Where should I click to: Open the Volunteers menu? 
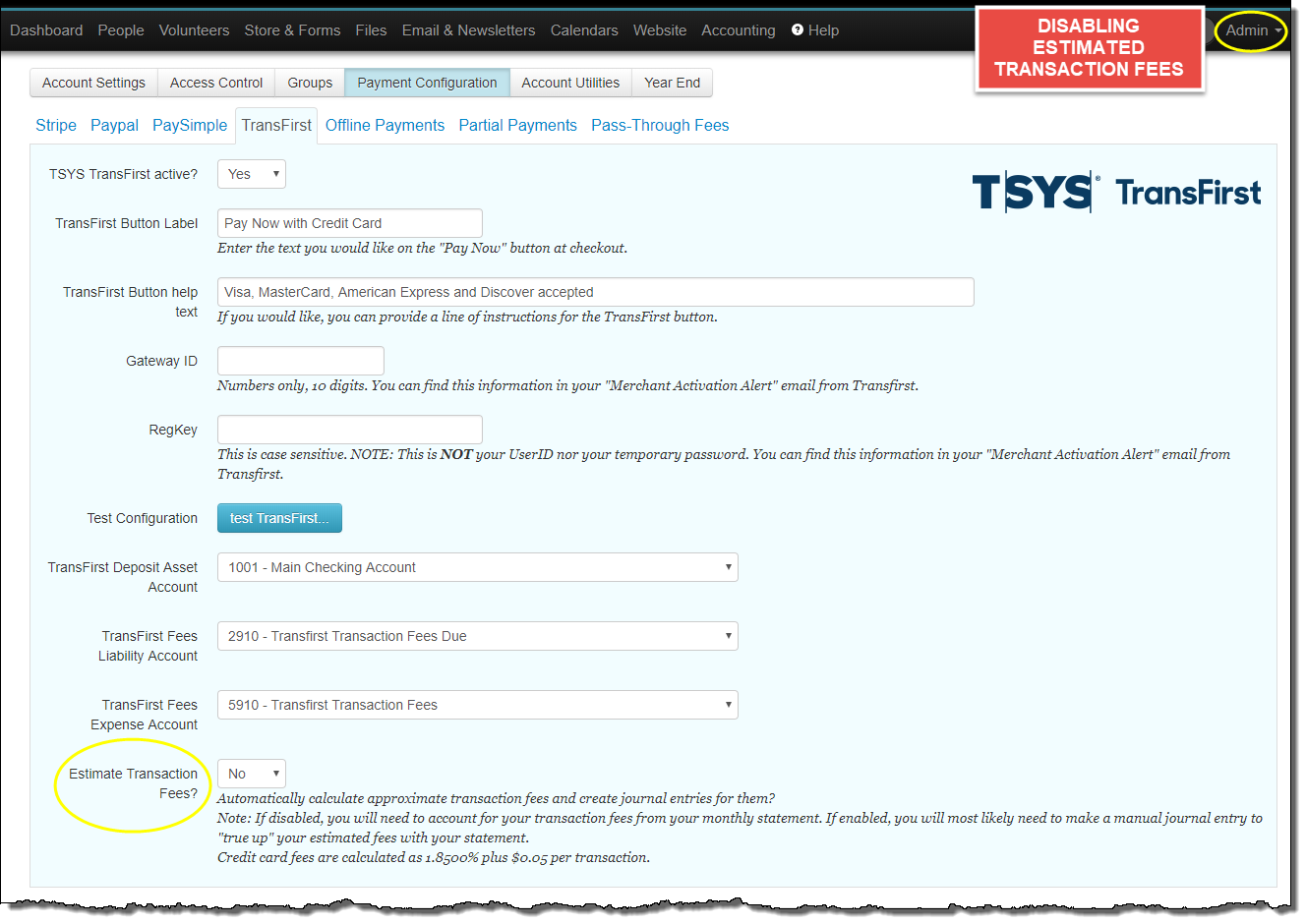[194, 30]
